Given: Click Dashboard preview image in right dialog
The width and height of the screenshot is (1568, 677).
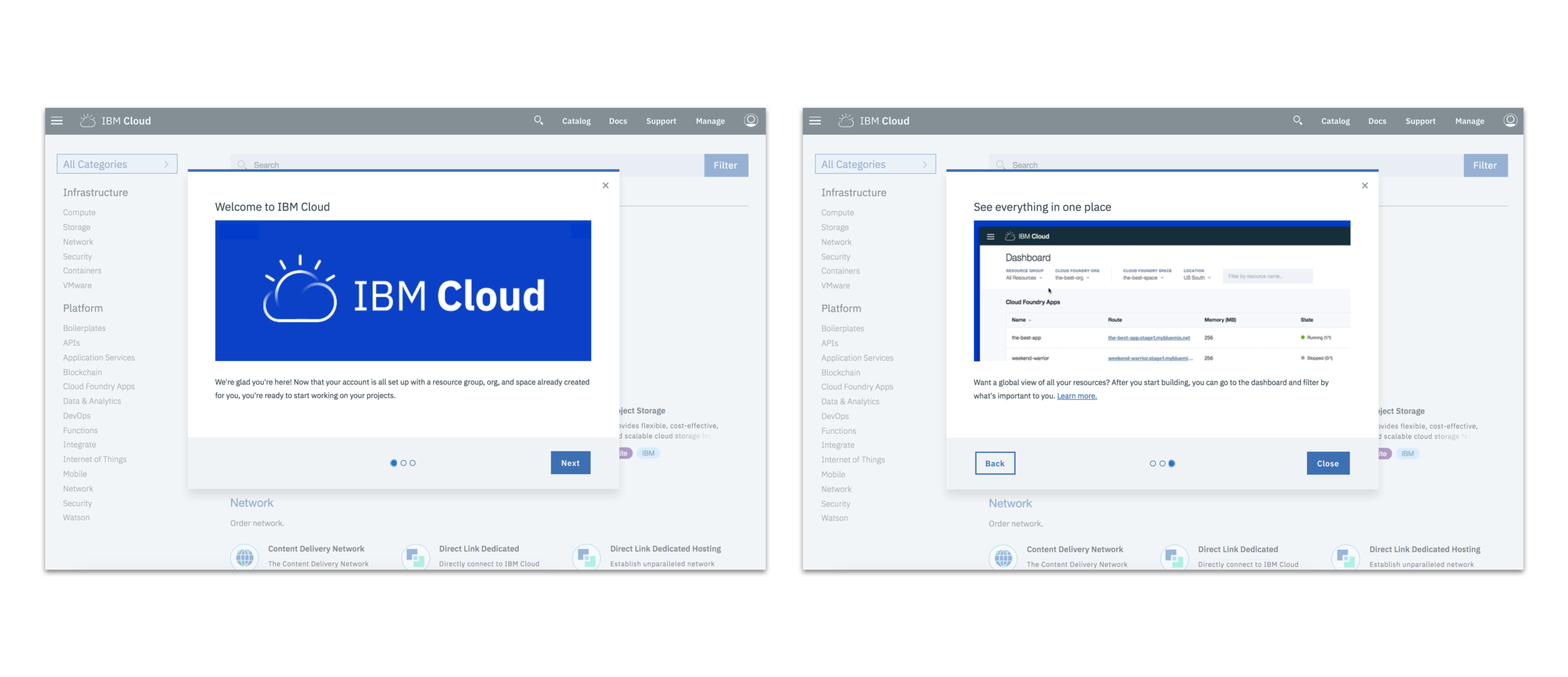Looking at the screenshot, I should pyautogui.click(x=1162, y=291).
